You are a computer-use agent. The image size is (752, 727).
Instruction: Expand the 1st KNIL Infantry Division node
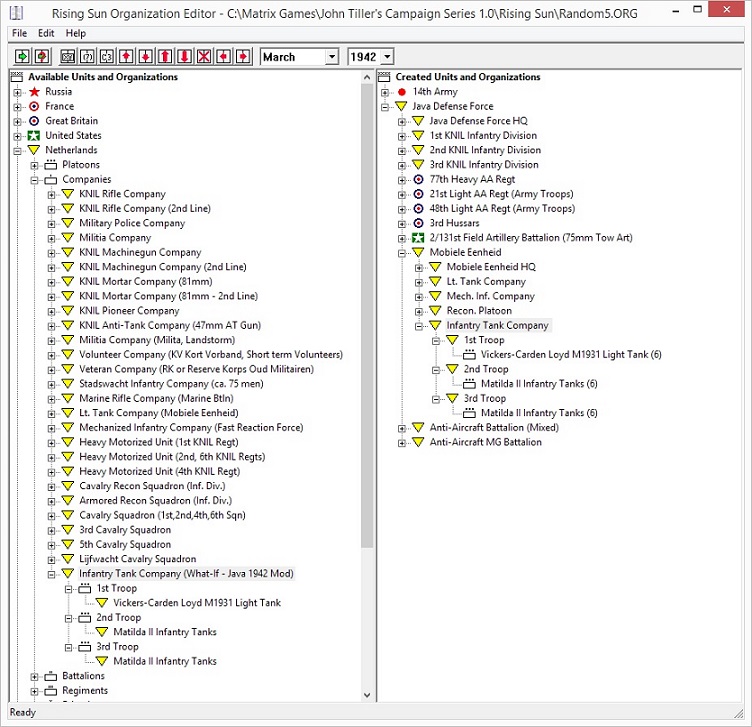pyautogui.click(x=402, y=136)
